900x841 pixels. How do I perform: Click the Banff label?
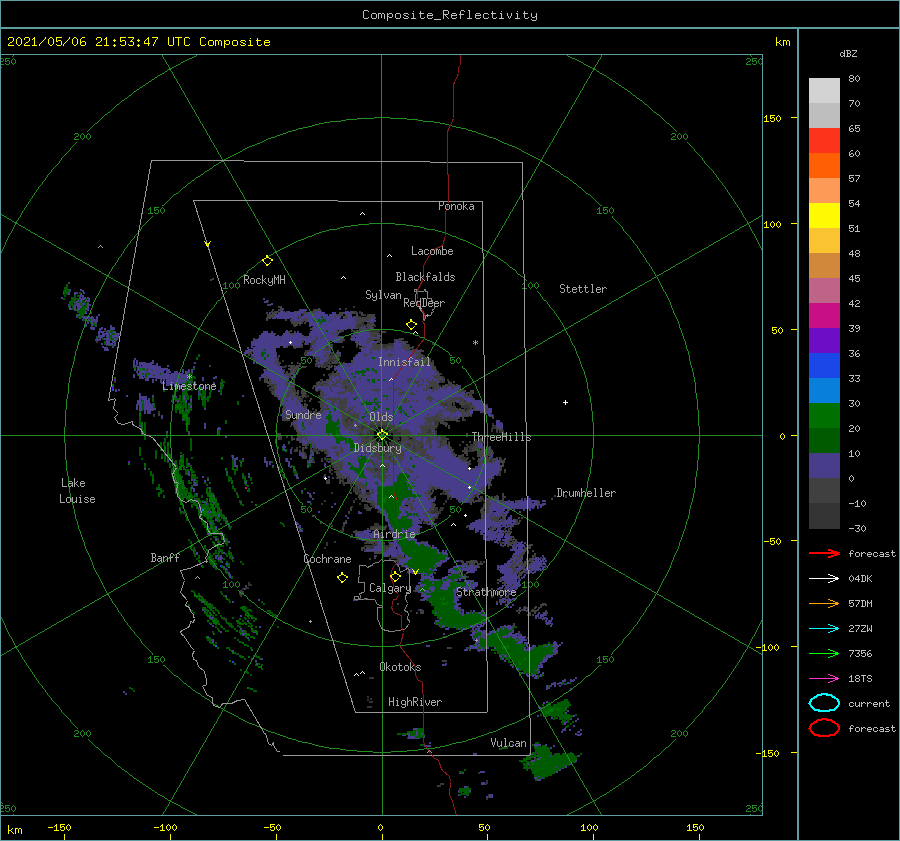point(165,557)
